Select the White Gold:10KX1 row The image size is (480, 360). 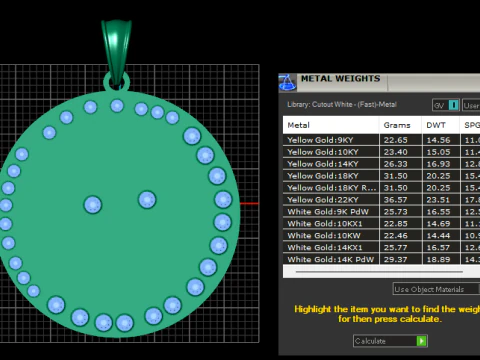click(x=381, y=224)
